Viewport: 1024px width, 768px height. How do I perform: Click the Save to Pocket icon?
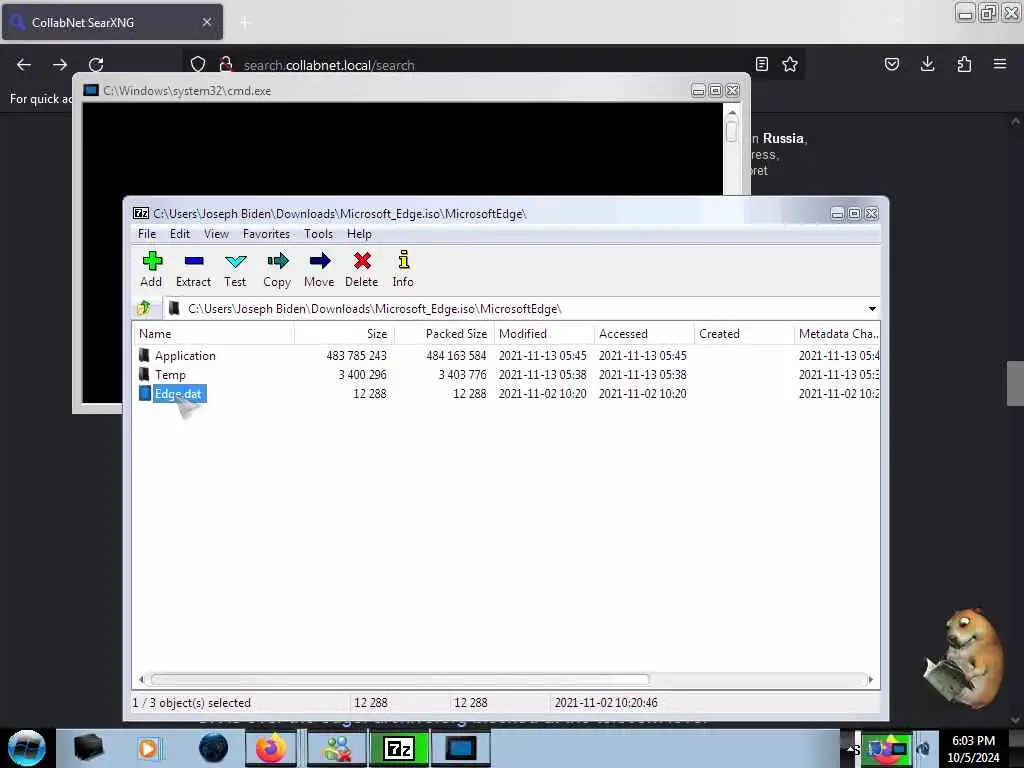892,64
